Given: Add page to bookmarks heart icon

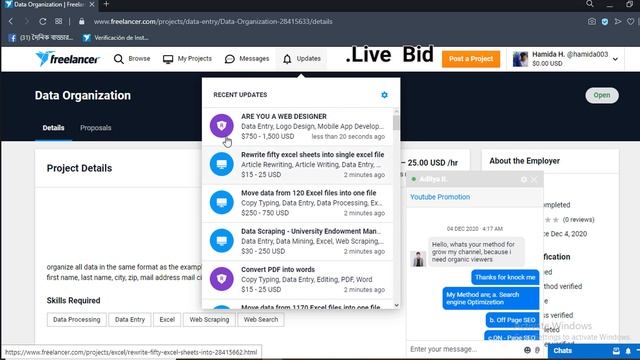Looking at the screenshot, I should click(631, 21).
